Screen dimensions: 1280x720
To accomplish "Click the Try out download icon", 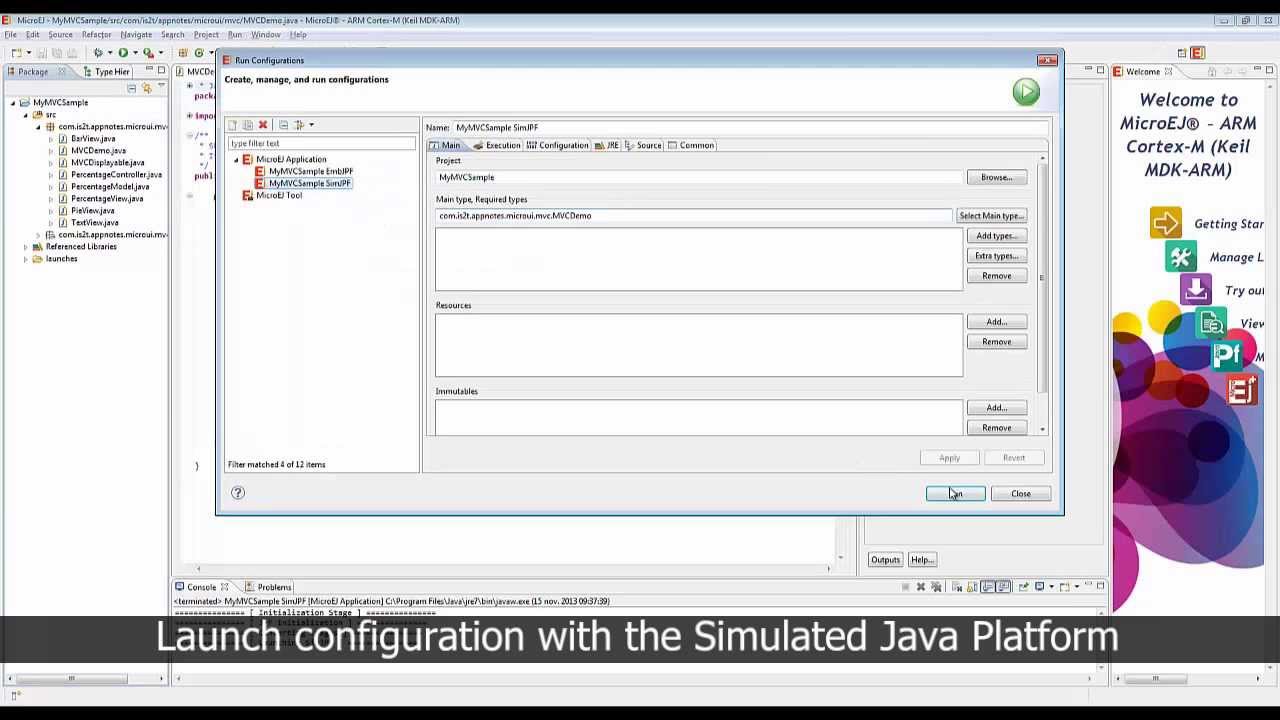I will (x=1195, y=290).
